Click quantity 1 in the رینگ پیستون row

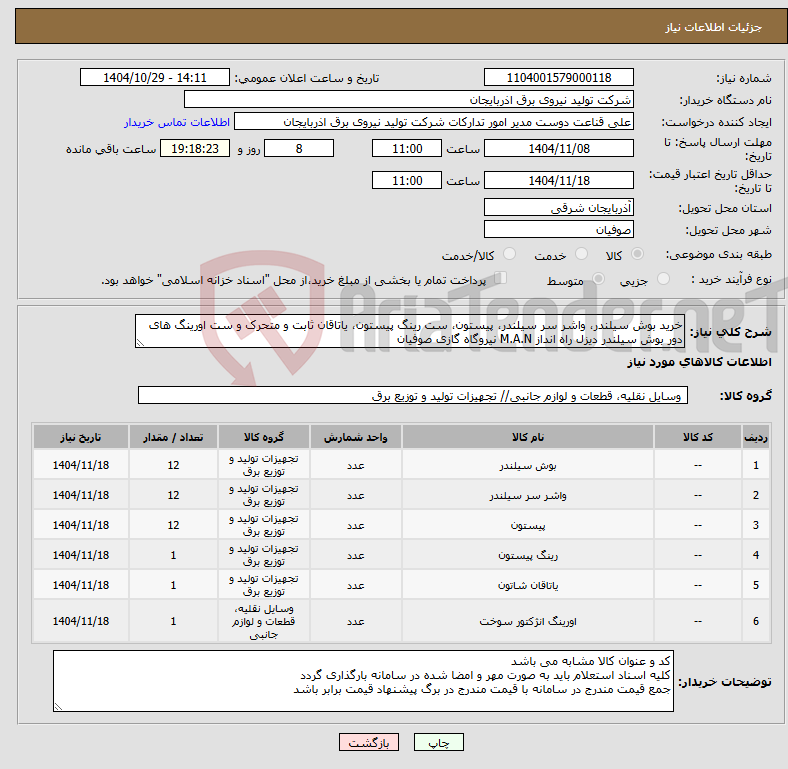pos(173,555)
